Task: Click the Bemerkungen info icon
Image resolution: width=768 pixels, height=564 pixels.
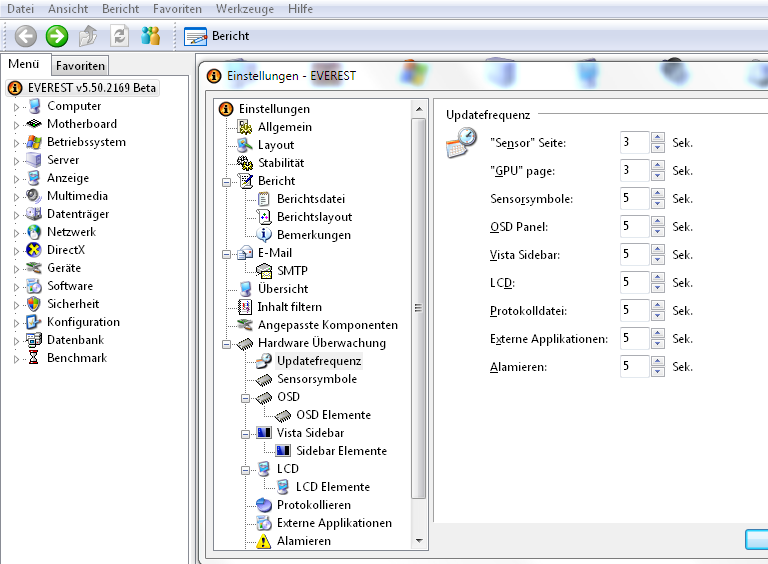Action: point(264,235)
